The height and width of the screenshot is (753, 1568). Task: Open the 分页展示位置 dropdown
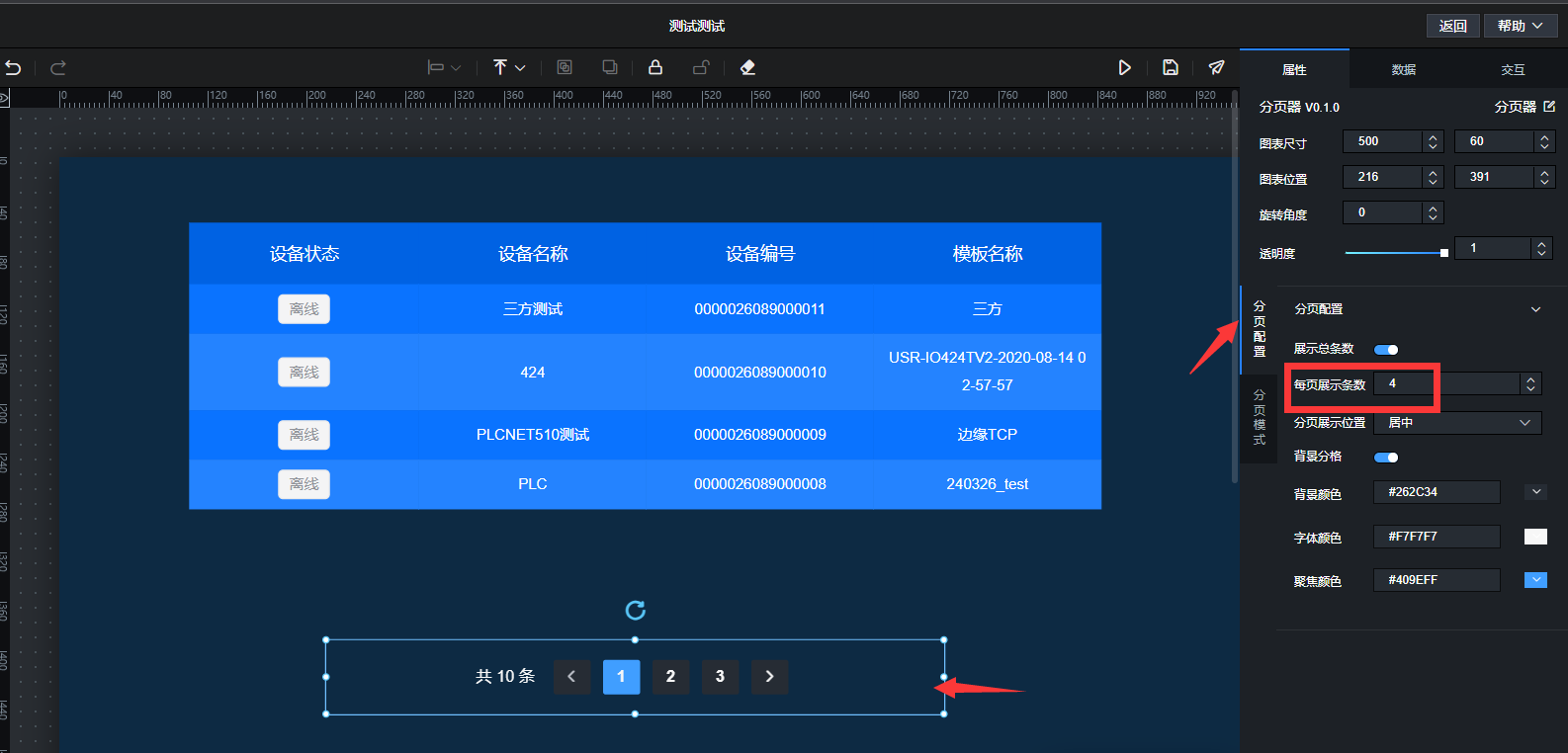coord(1457,423)
